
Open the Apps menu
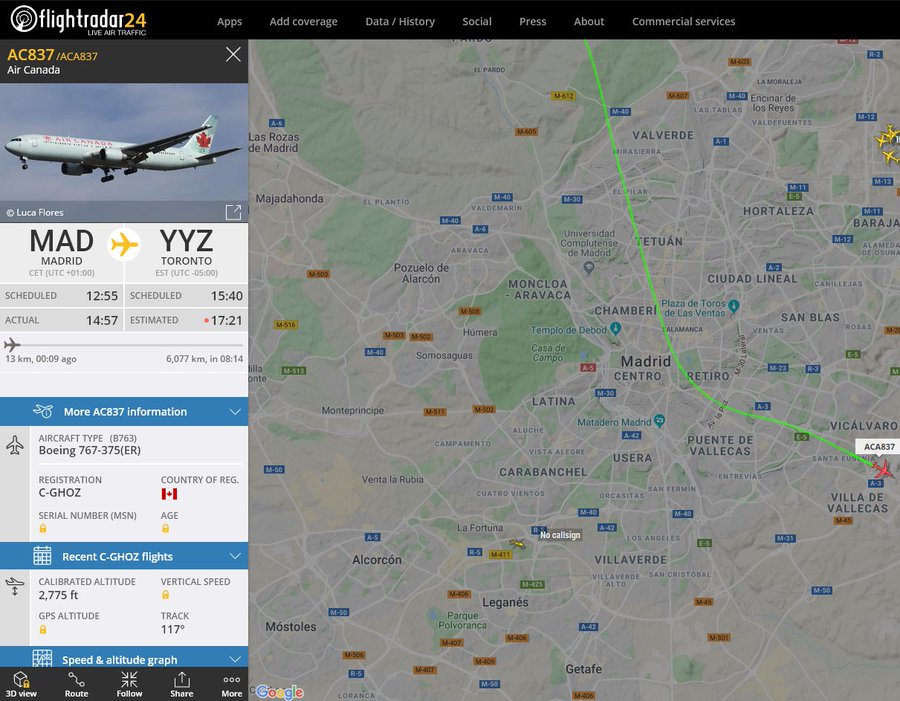[x=229, y=21]
